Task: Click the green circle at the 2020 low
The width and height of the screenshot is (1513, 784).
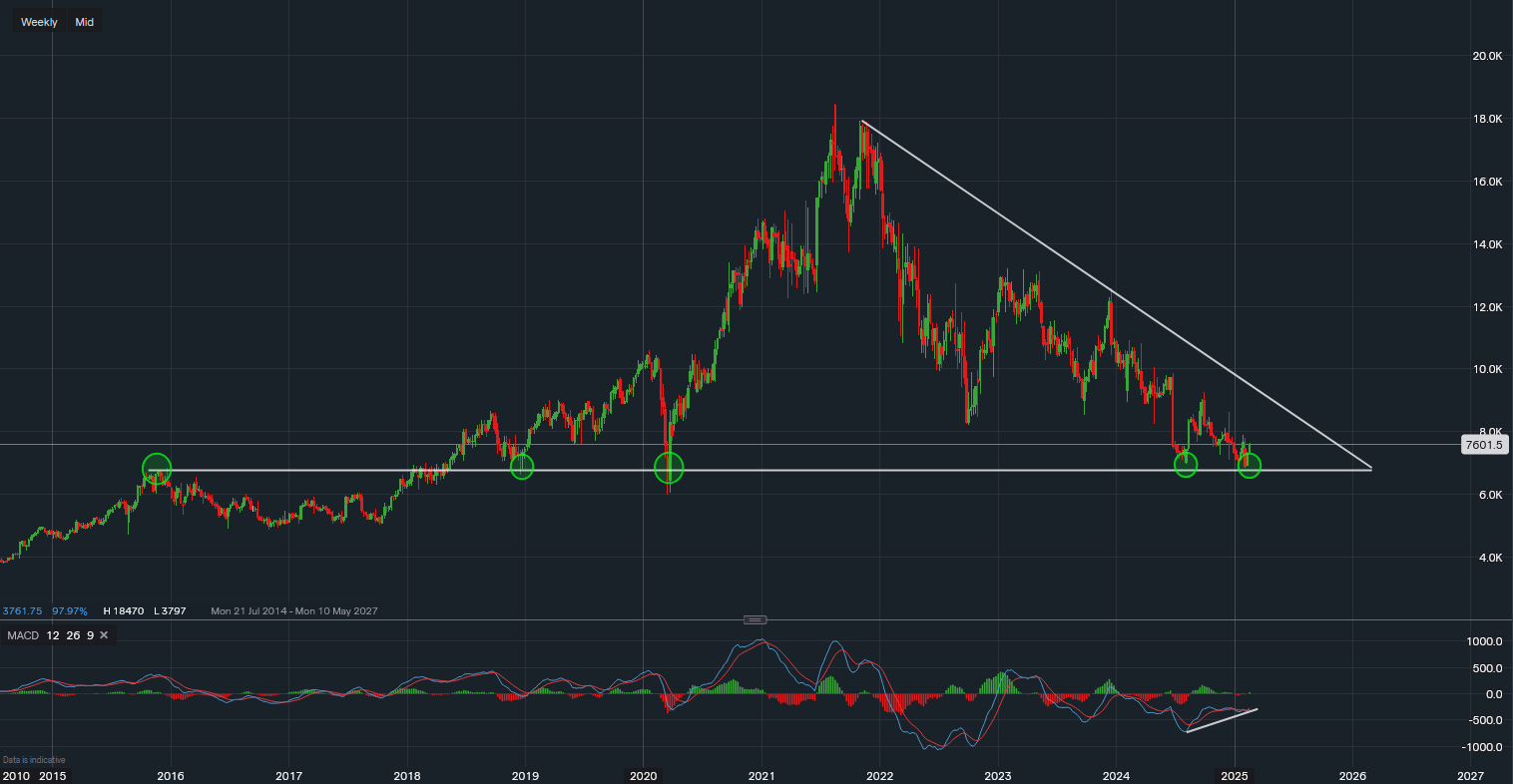Action: [669, 467]
